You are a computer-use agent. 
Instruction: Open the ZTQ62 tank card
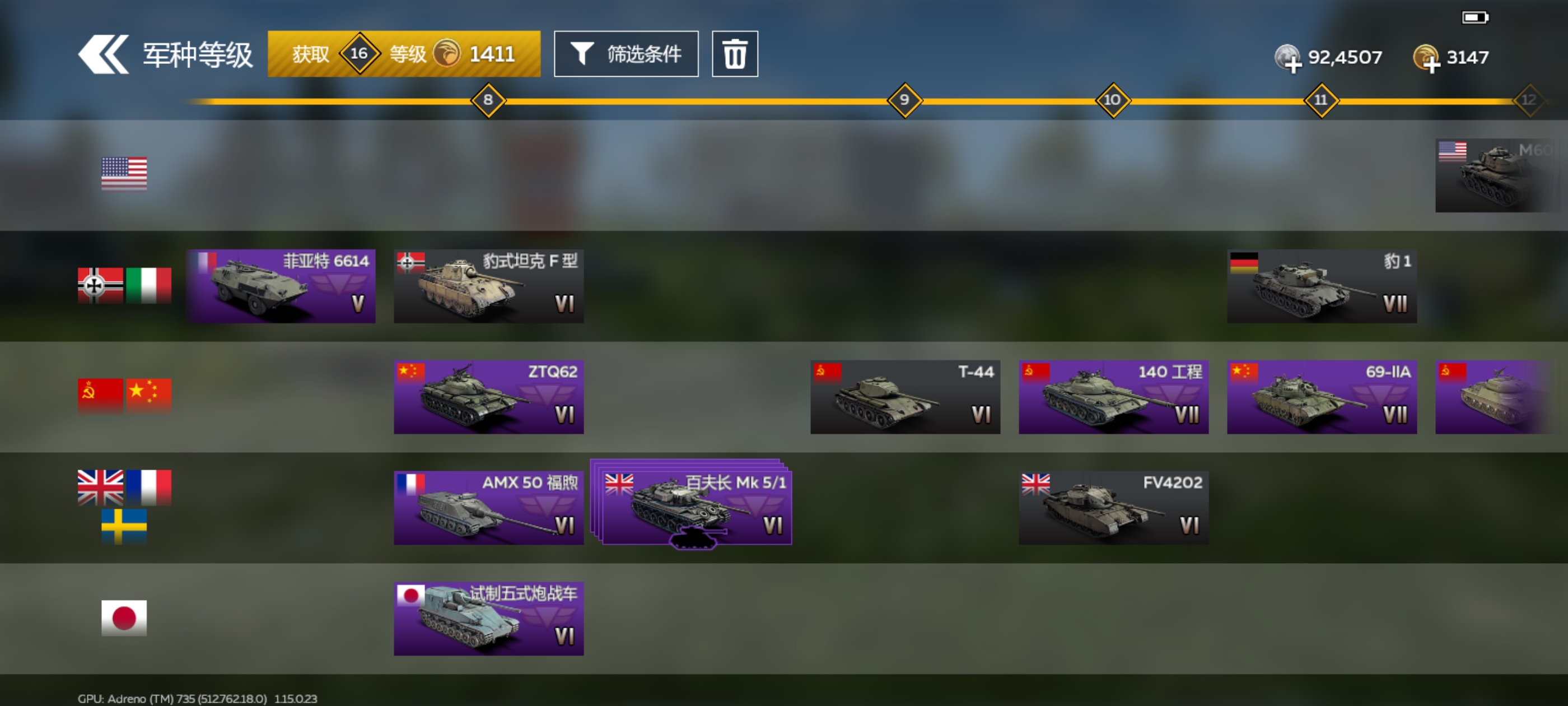[489, 397]
